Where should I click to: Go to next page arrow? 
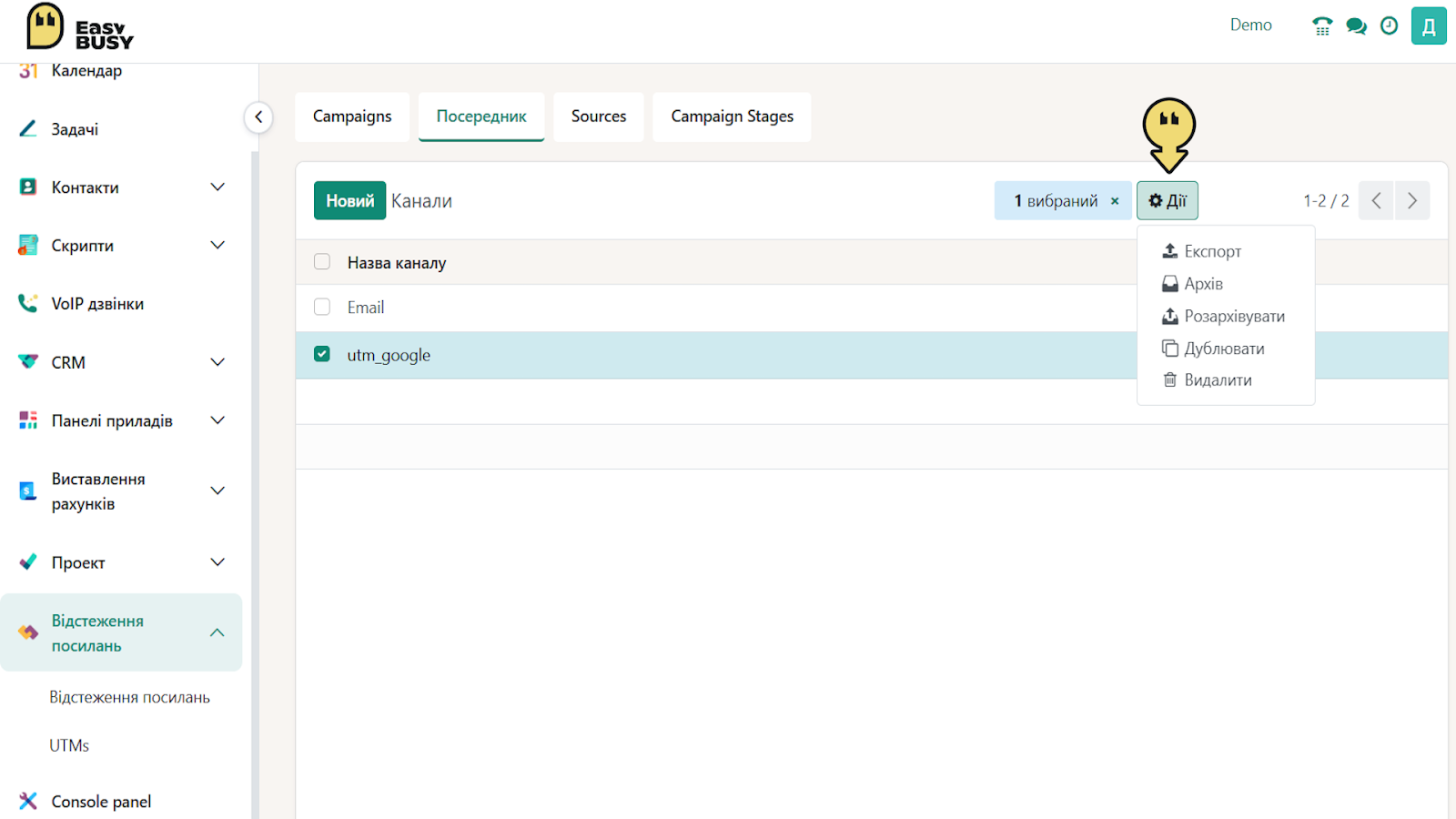(x=1412, y=200)
